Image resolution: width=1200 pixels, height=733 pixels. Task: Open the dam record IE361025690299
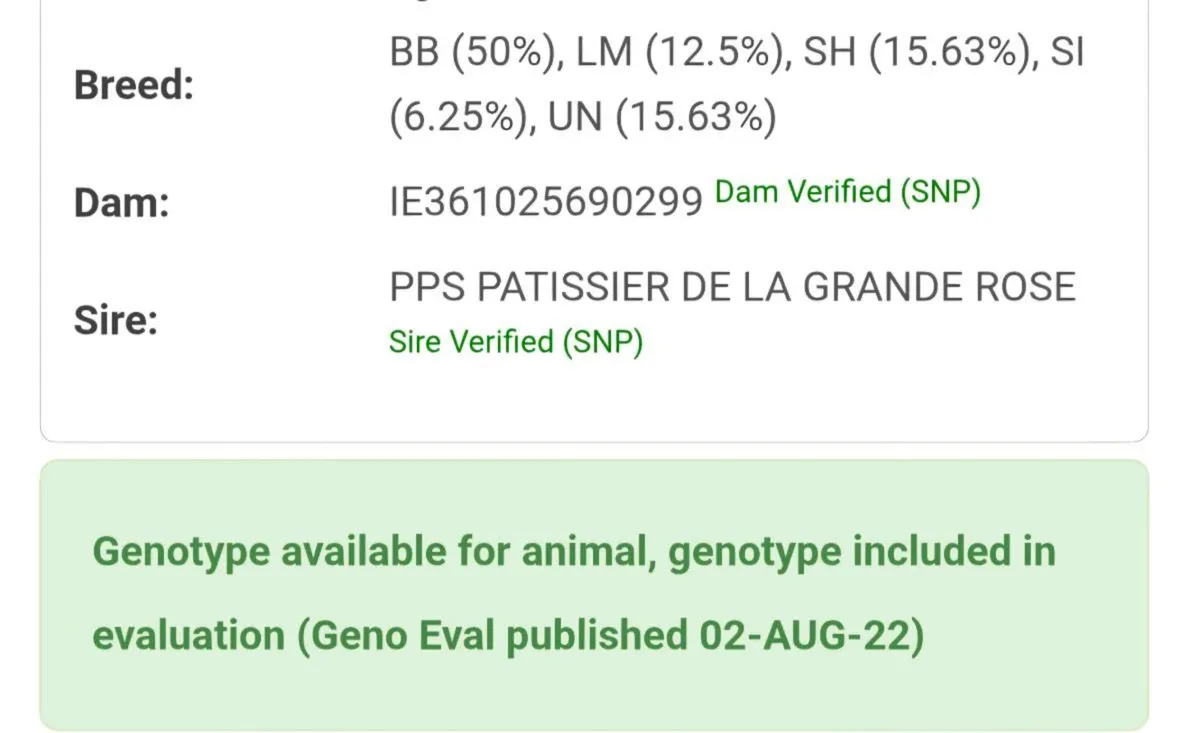[546, 203]
